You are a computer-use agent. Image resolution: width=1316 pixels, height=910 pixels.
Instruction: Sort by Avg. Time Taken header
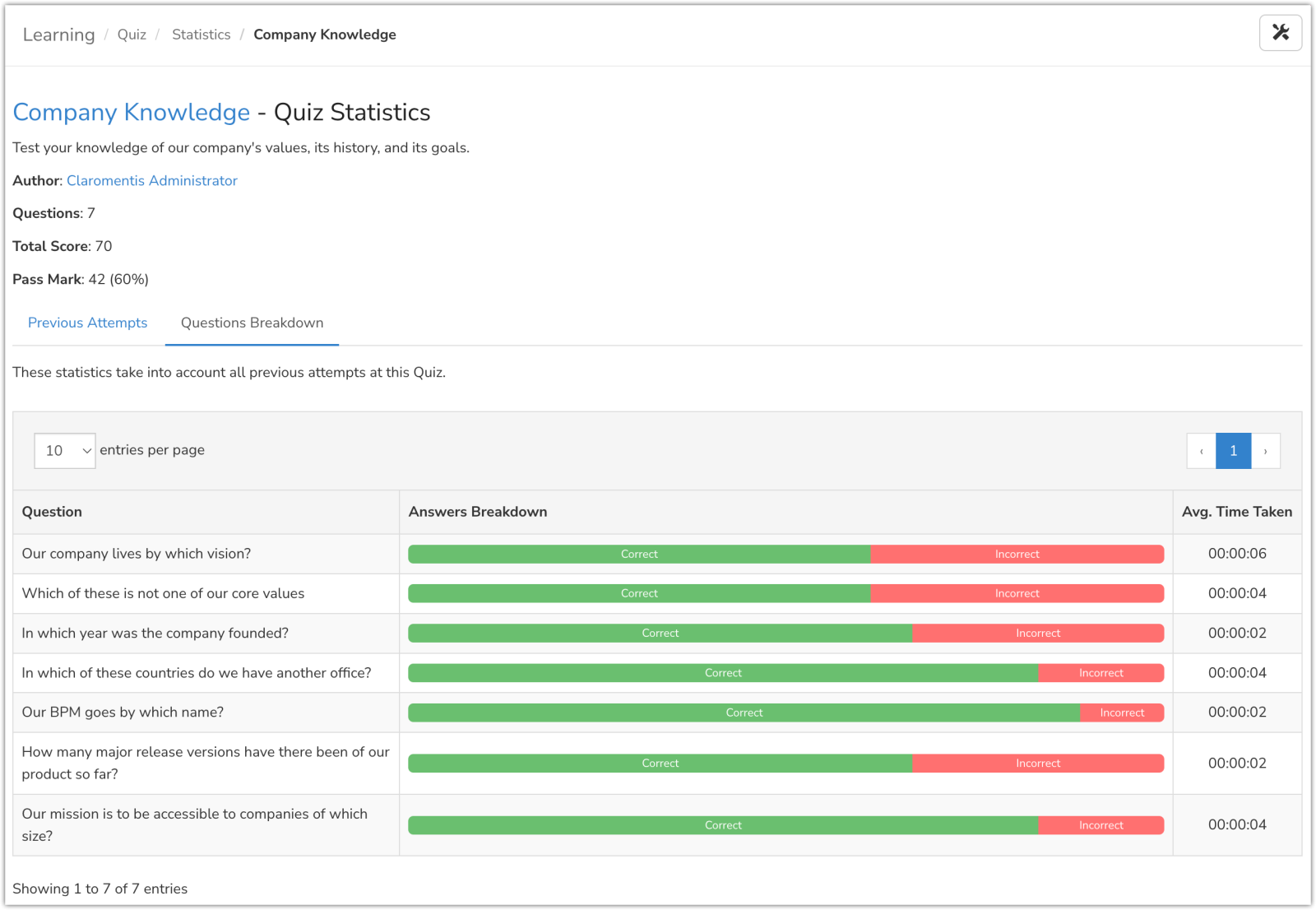coord(1236,512)
